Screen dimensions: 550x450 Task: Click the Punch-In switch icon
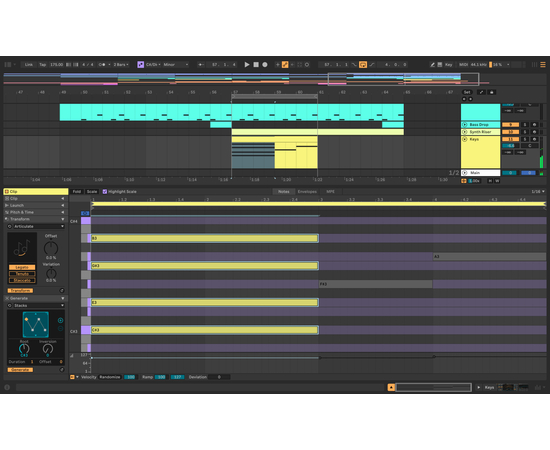point(354,65)
